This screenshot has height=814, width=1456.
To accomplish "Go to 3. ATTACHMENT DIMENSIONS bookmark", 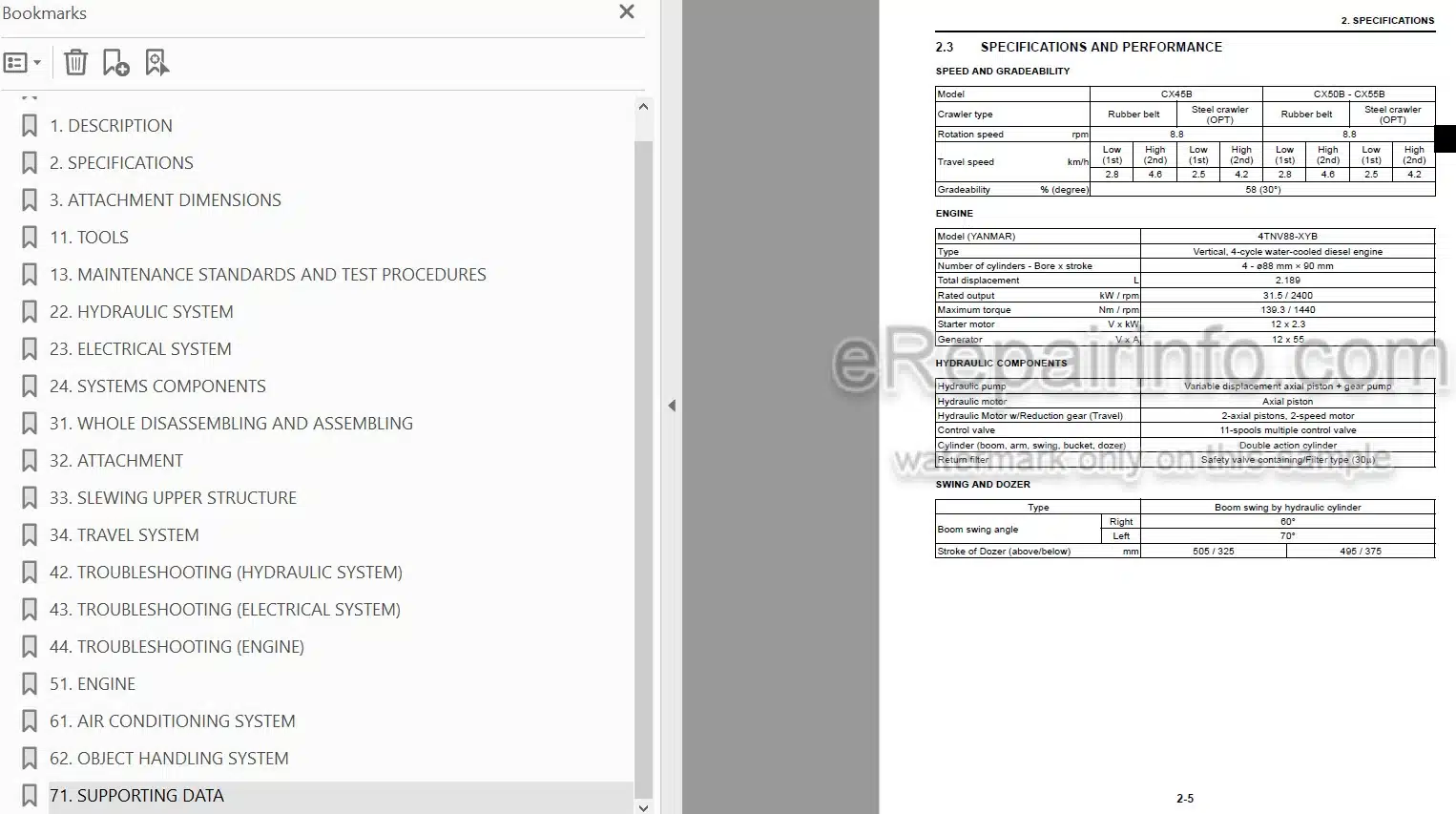I will click(165, 200).
